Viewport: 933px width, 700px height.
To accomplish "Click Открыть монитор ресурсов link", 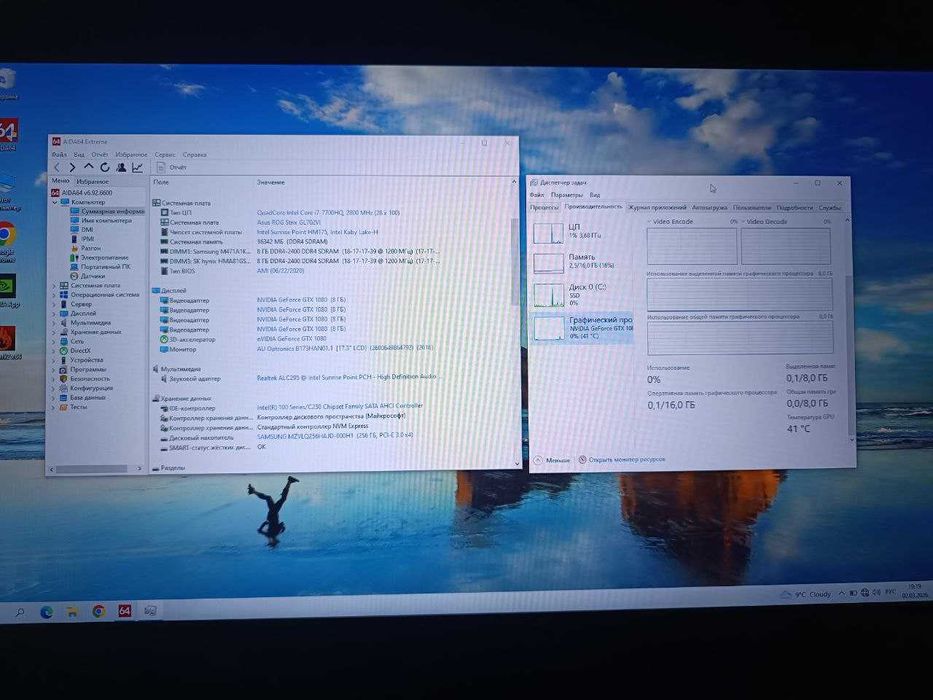I will [x=622, y=460].
